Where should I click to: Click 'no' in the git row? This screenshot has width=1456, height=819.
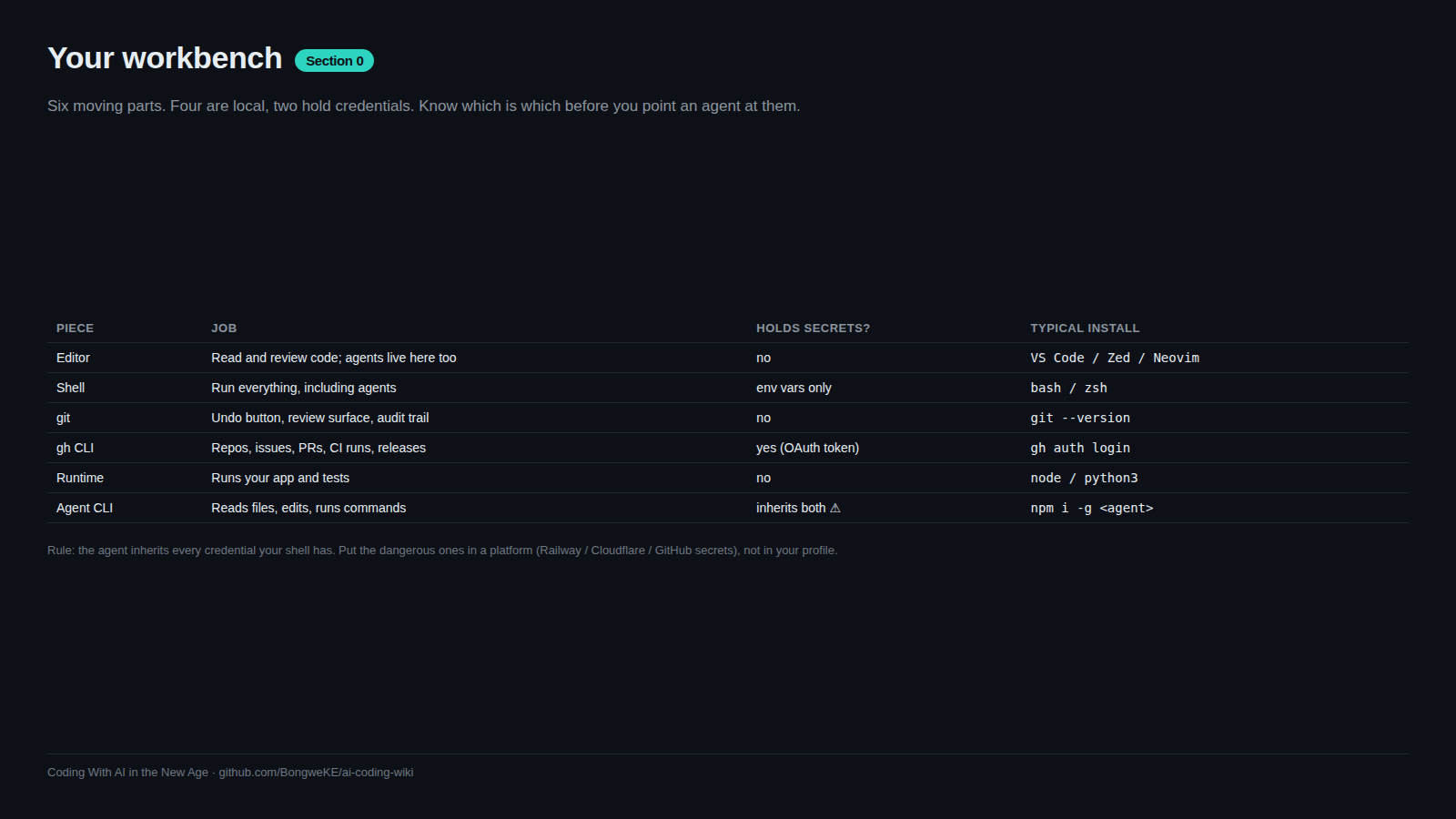coord(763,418)
